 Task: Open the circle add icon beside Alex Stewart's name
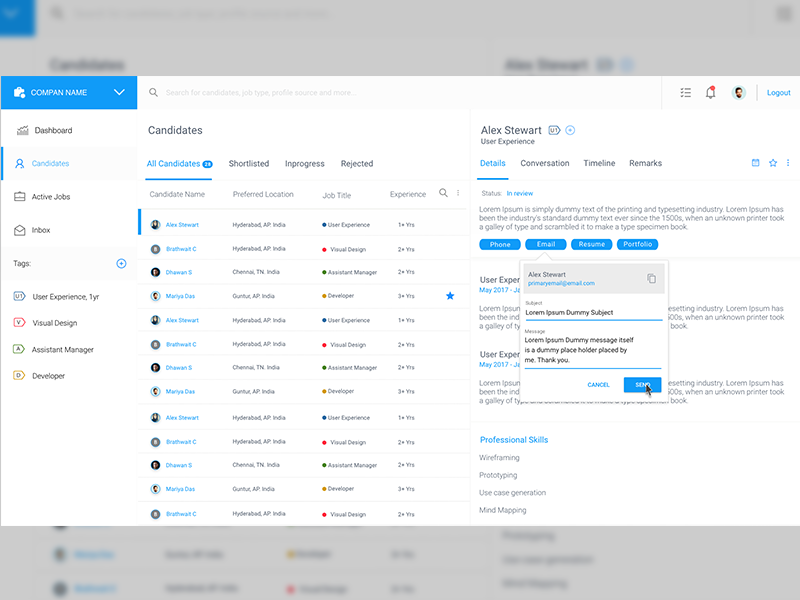click(569, 129)
